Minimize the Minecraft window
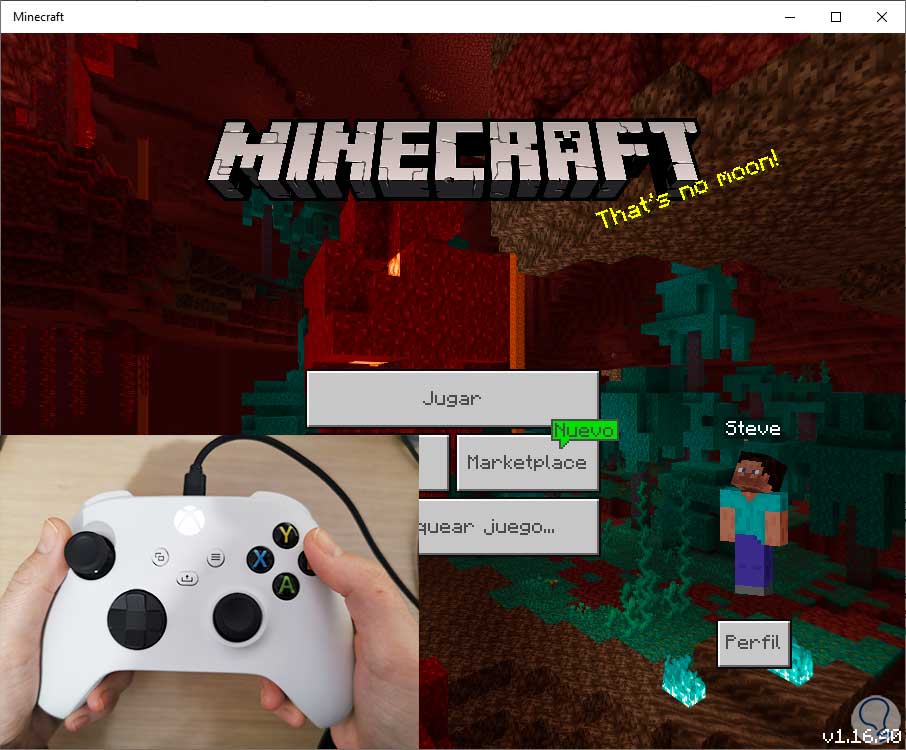Screen dimensions: 906x750 coord(790,17)
